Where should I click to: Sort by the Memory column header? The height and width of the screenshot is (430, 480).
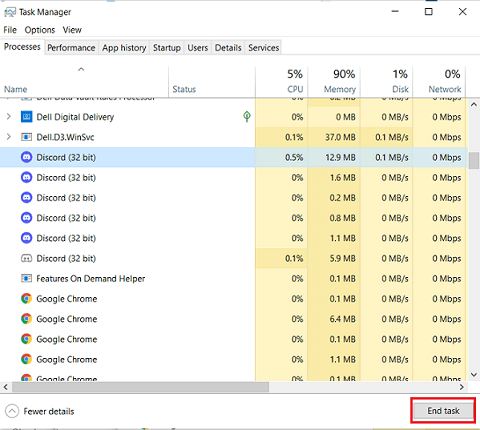tap(334, 81)
